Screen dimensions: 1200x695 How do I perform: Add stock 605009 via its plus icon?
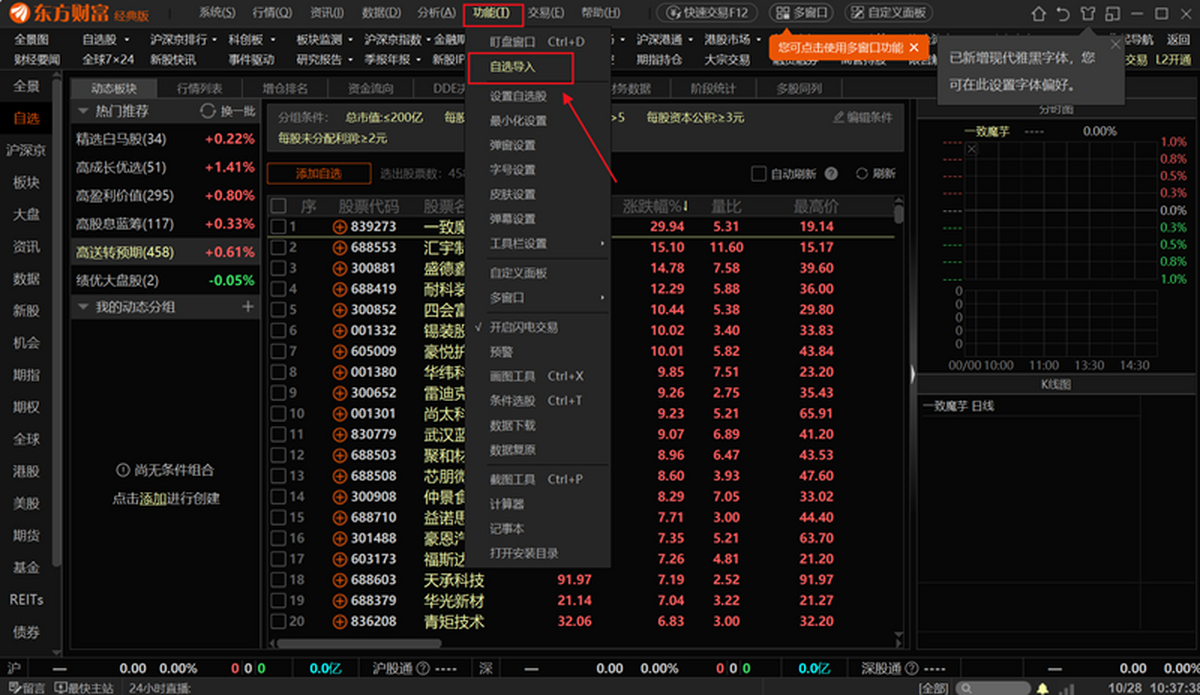(340, 351)
